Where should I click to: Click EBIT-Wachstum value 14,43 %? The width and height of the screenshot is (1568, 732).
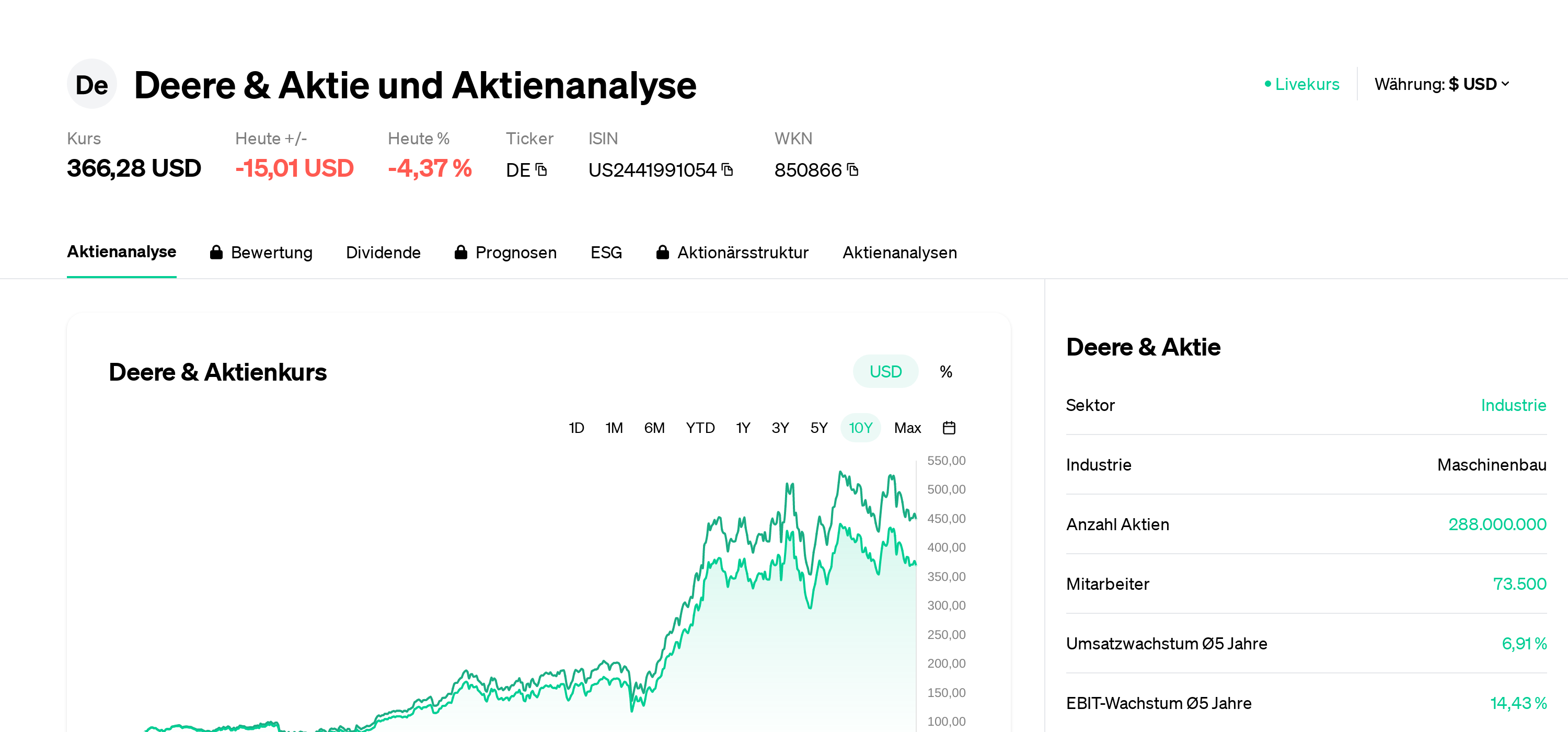coord(1518,703)
